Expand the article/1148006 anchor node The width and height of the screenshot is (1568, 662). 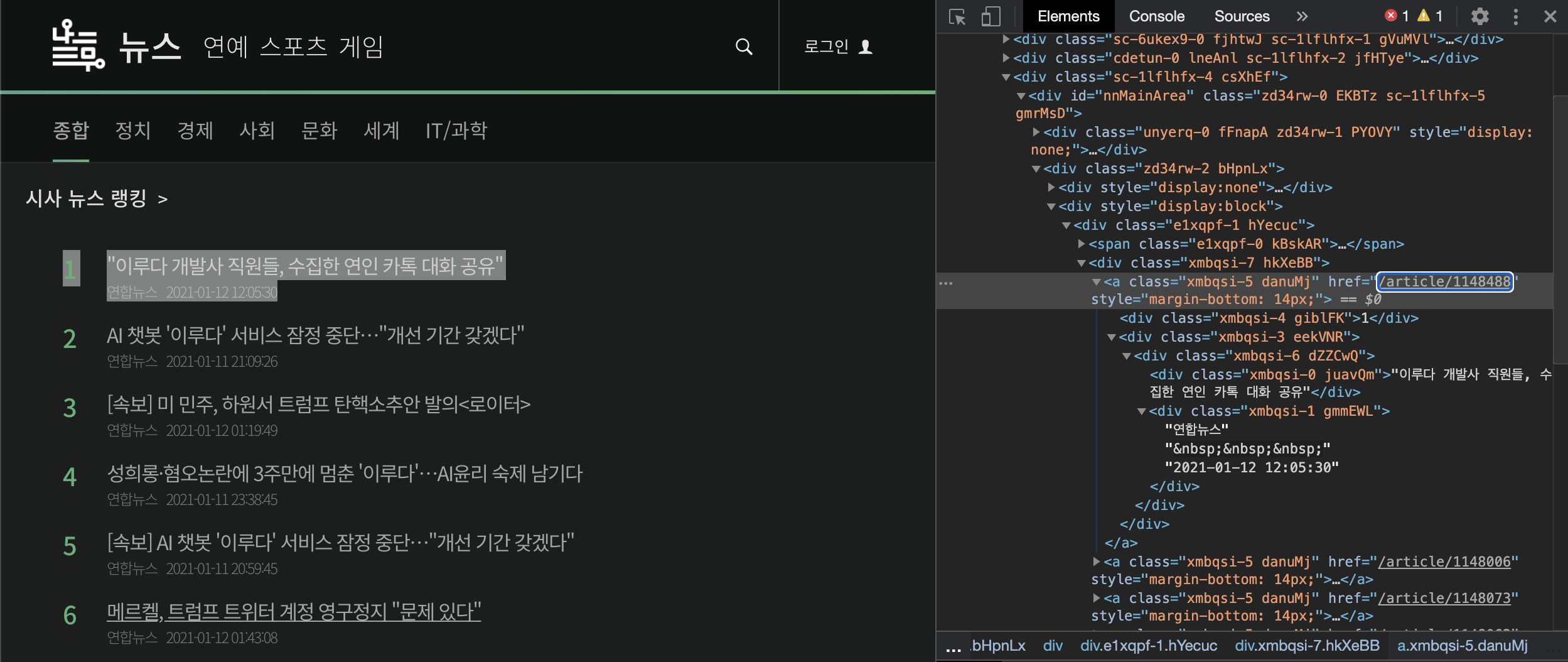[1097, 562]
